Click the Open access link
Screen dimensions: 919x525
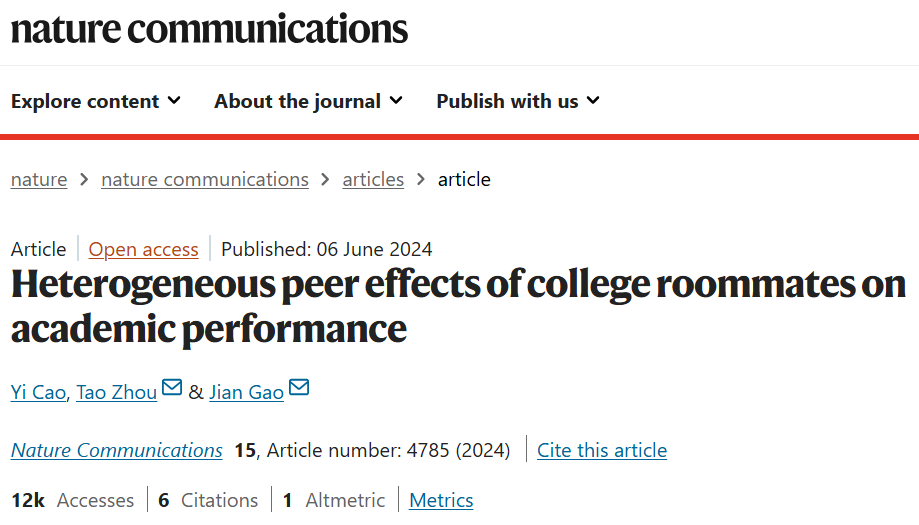click(x=144, y=249)
